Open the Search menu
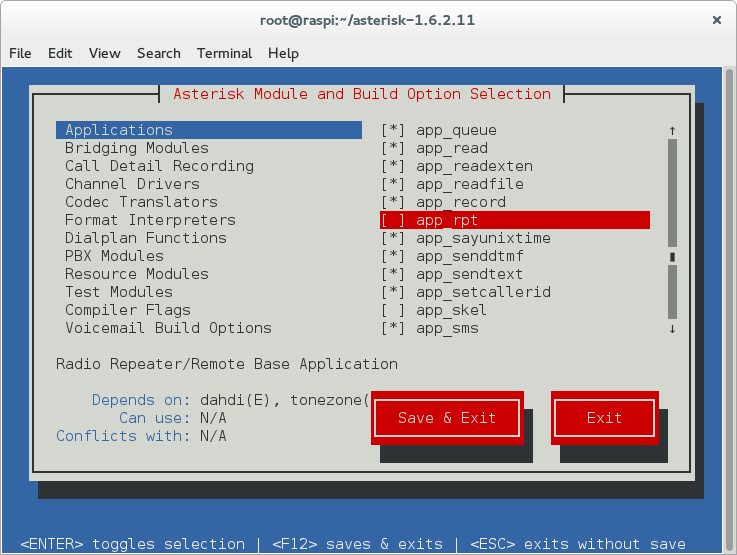 (159, 53)
